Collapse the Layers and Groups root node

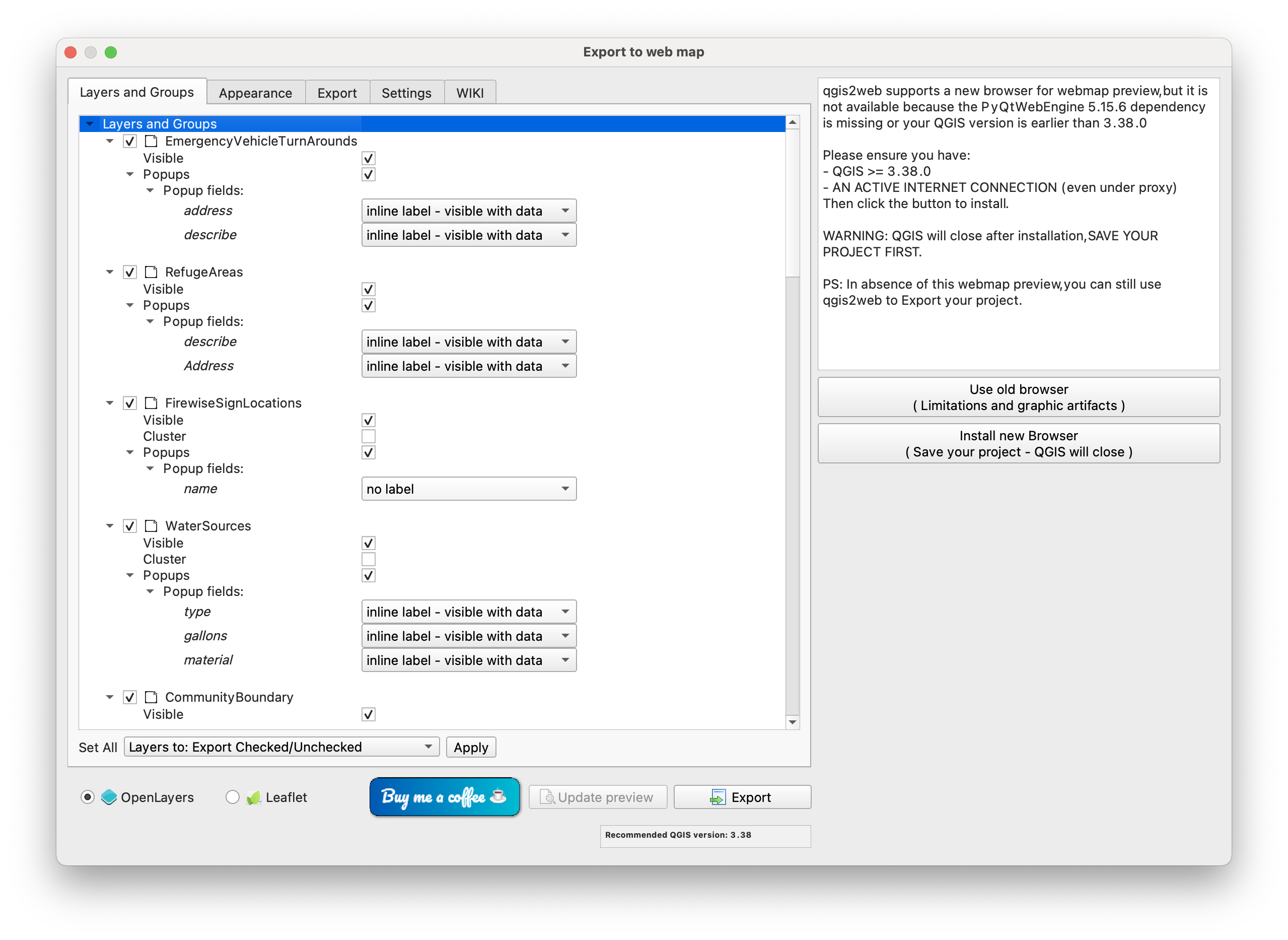pos(90,123)
